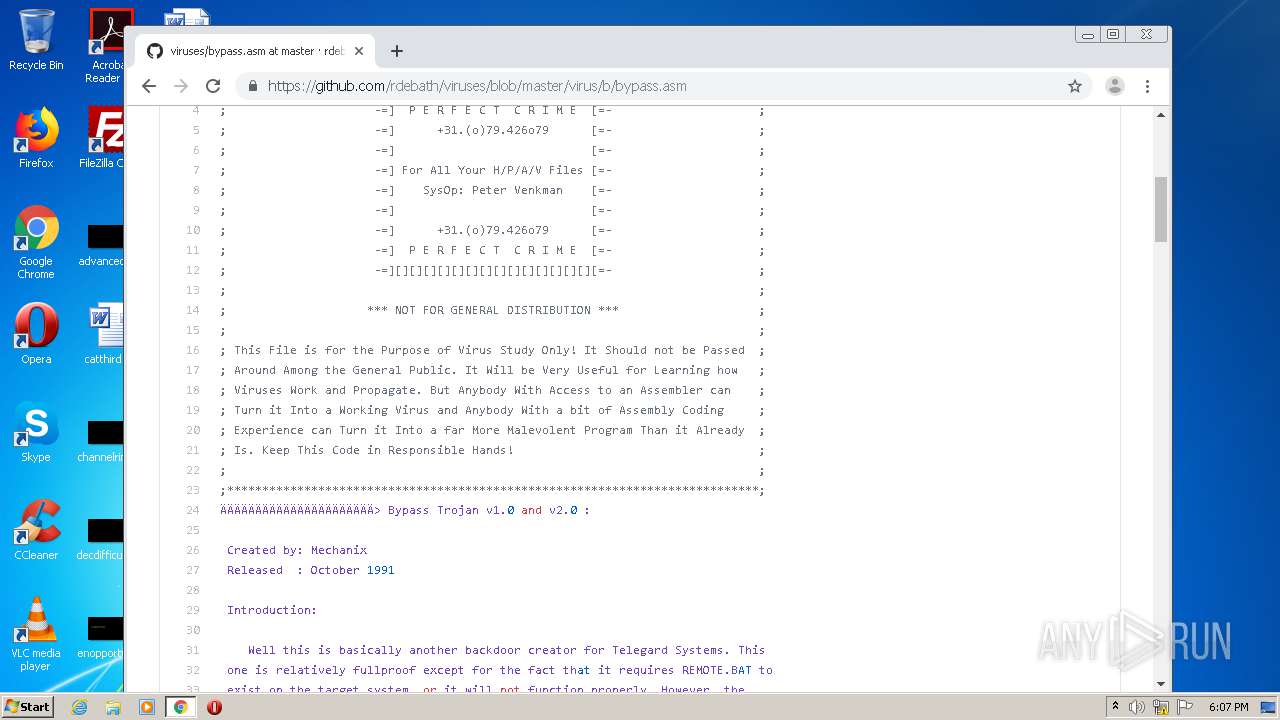Click the browser back arrow
This screenshot has width=1280, height=720.
[149, 86]
